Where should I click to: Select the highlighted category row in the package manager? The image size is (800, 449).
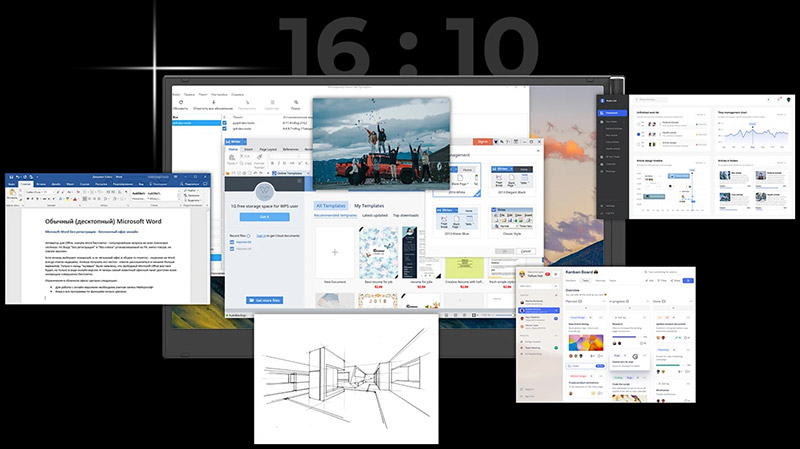tap(196, 123)
